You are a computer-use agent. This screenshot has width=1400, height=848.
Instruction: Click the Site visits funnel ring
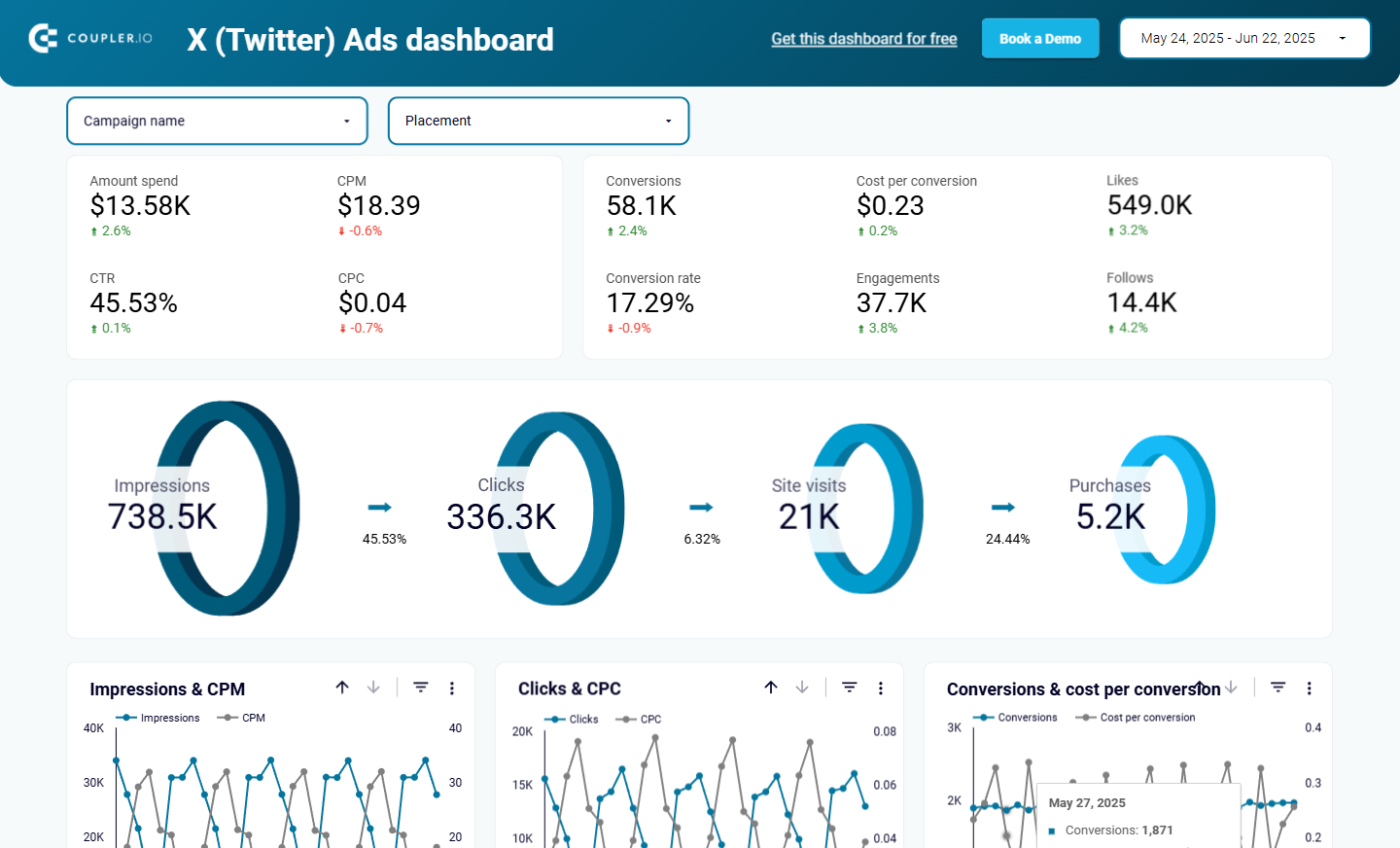click(866, 509)
